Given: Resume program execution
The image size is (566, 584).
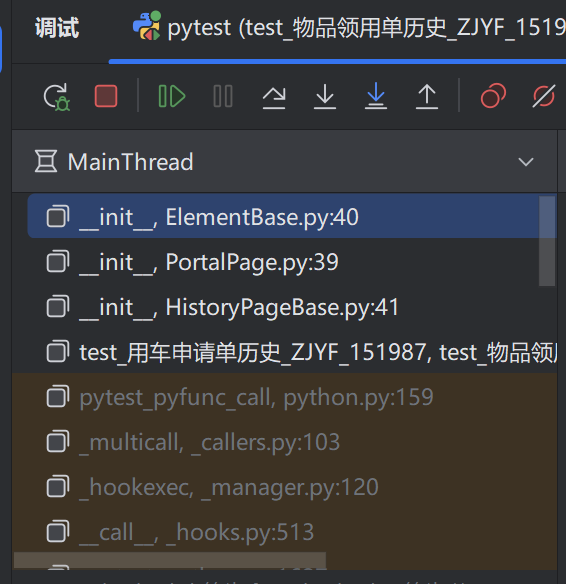Looking at the screenshot, I should pyautogui.click(x=172, y=96).
